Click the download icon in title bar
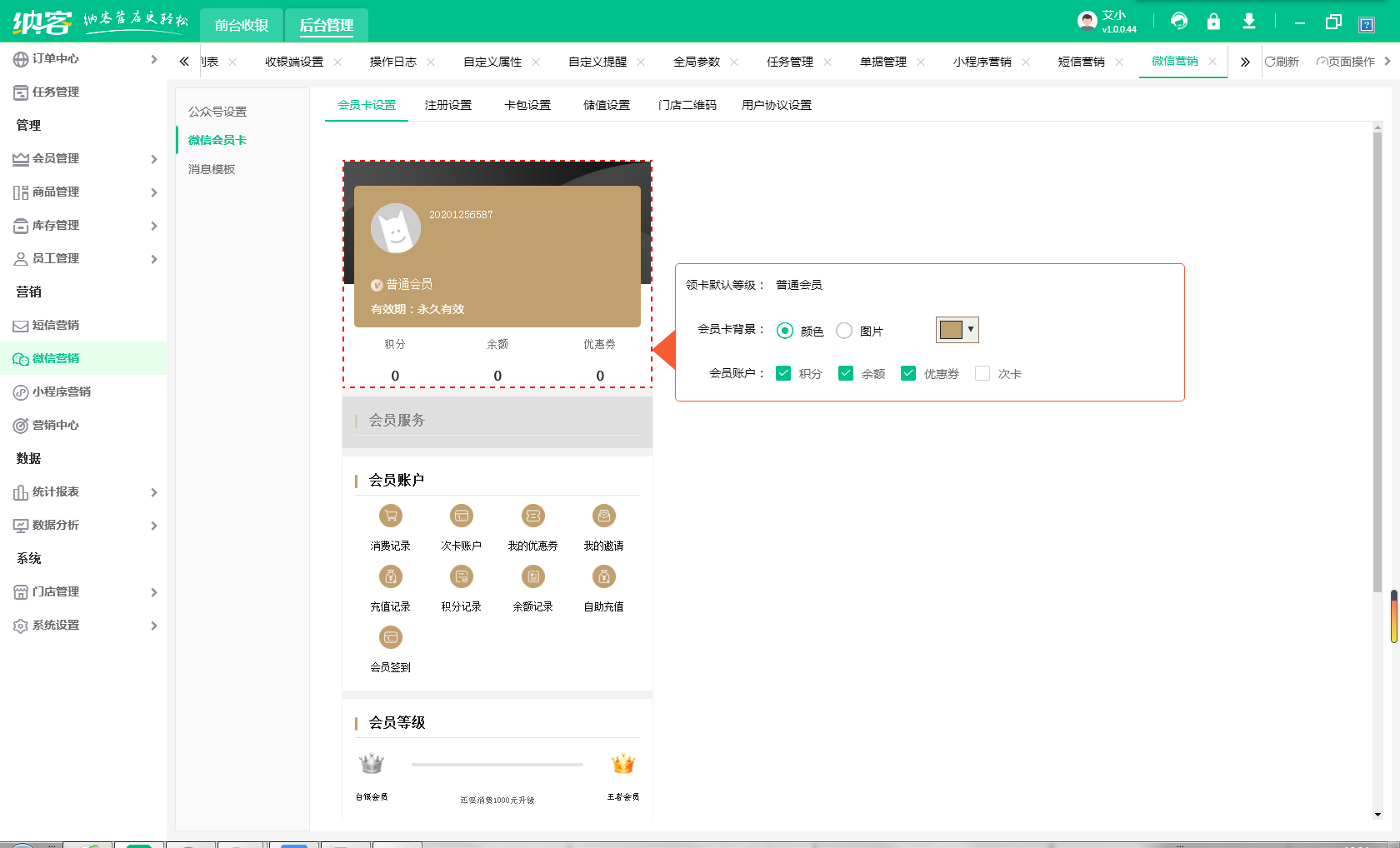1400x848 pixels. point(1249,21)
